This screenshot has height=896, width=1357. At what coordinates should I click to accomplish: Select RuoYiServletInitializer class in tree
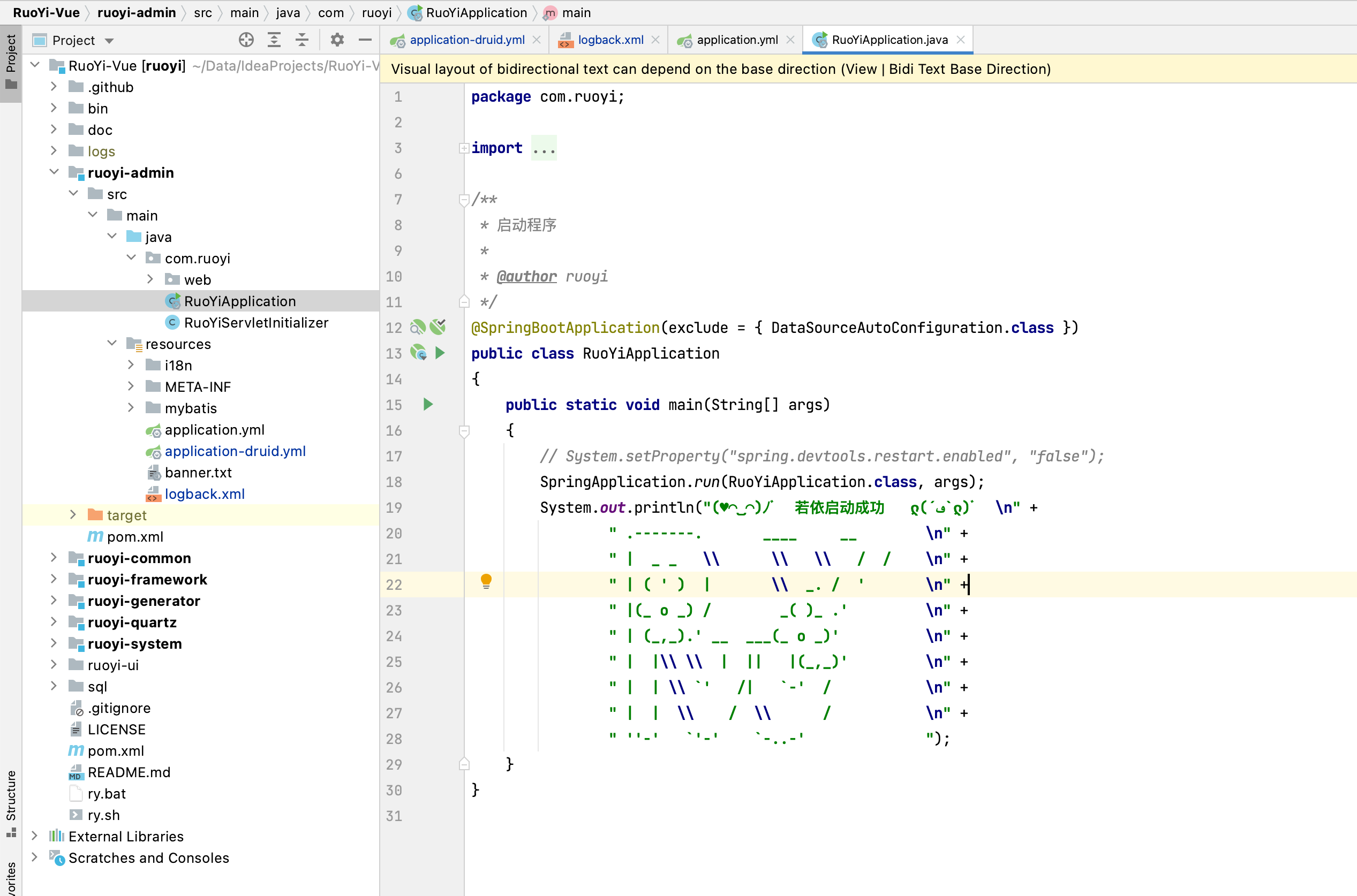pos(255,322)
